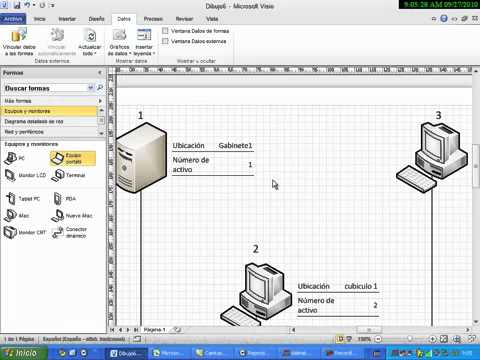Open the Diagrama detallado de red stencil
The width and height of the screenshot is (480, 360).
coord(49,121)
